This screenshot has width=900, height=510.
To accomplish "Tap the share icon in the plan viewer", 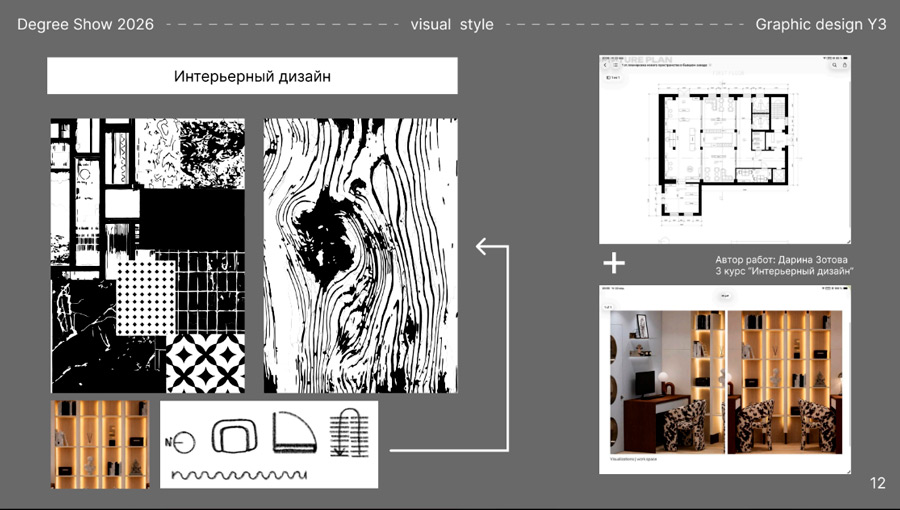I will pyautogui.click(x=844, y=65).
